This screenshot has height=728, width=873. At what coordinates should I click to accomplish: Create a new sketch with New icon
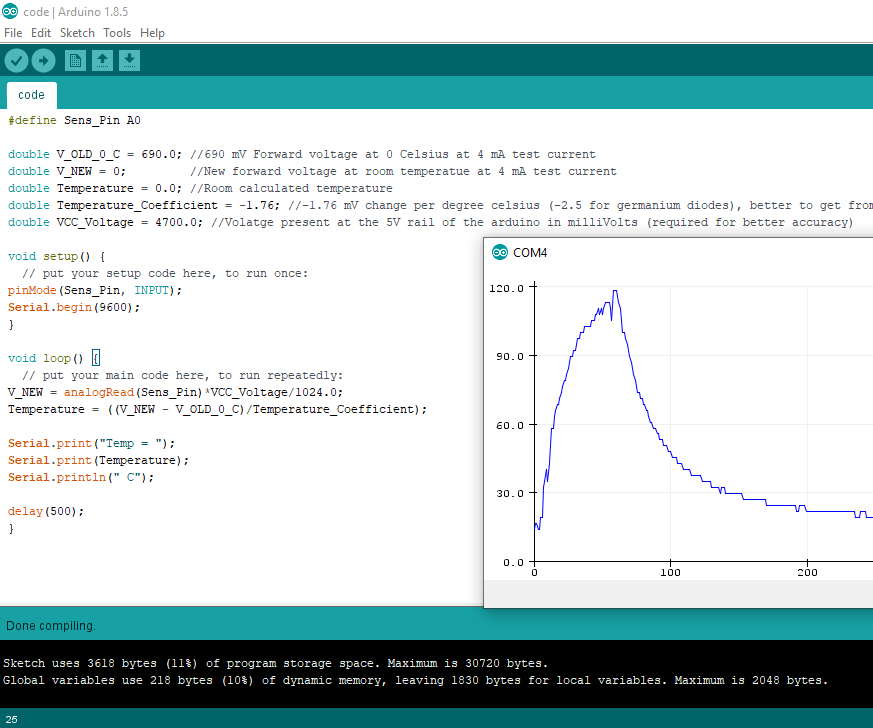pyautogui.click(x=75, y=61)
